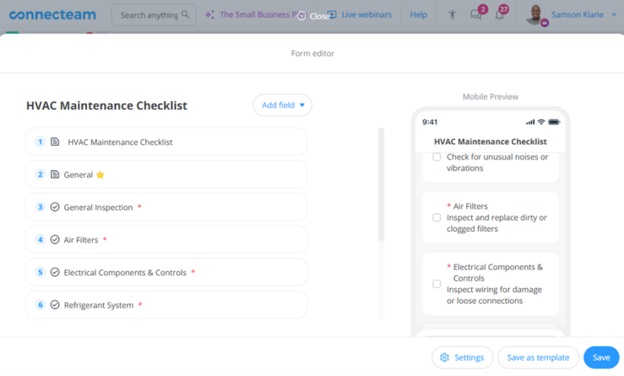Click the star icon next to General
624x376 pixels.
(100, 175)
